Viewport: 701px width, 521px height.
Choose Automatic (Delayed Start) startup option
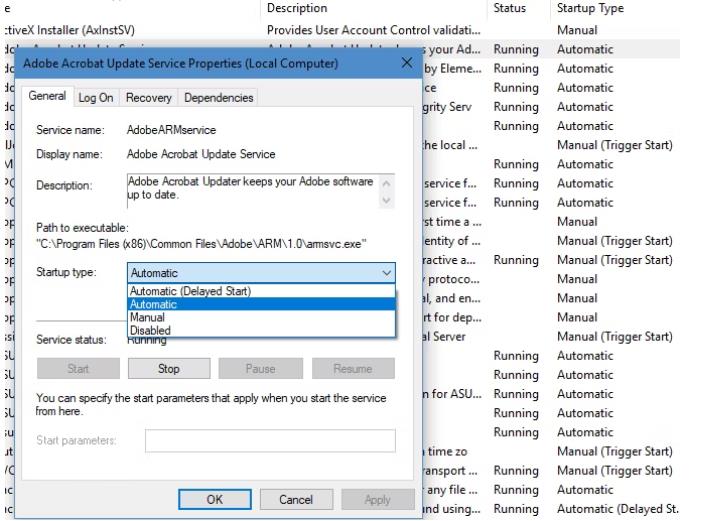click(190, 291)
